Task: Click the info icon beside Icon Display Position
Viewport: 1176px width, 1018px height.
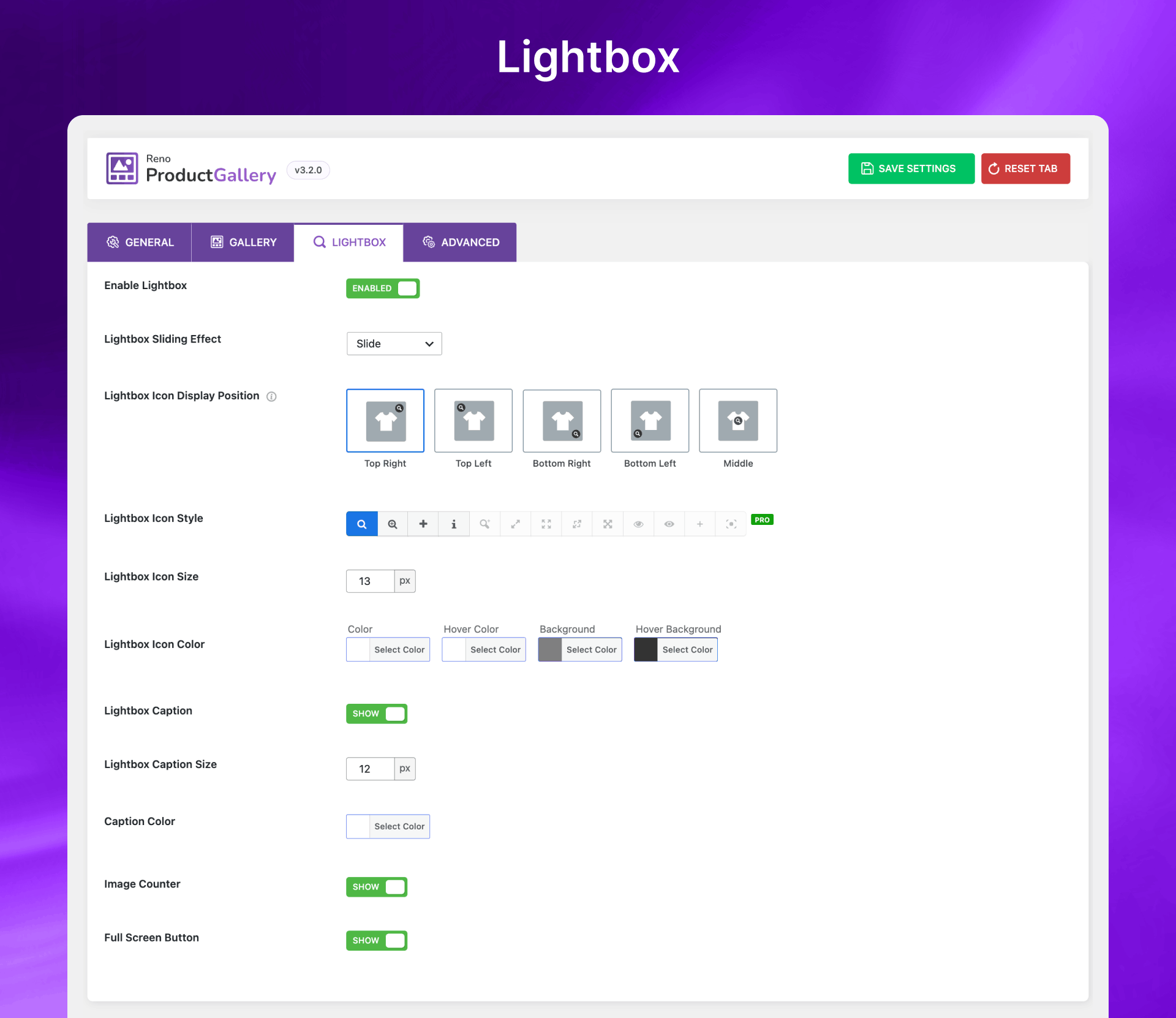Action: (x=271, y=396)
